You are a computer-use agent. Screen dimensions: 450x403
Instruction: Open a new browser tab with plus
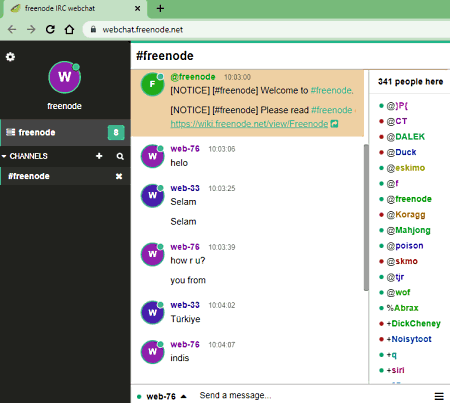160,8
